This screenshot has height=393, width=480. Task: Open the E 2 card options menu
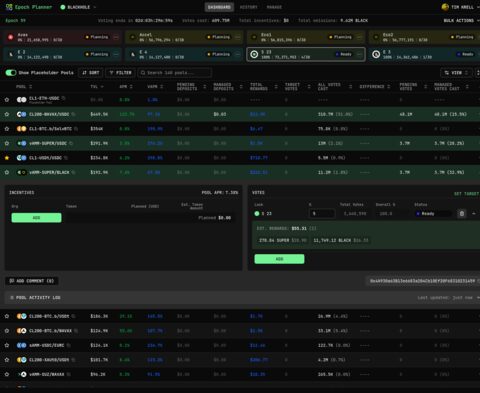pyautogui.click(x=116, y=54)
